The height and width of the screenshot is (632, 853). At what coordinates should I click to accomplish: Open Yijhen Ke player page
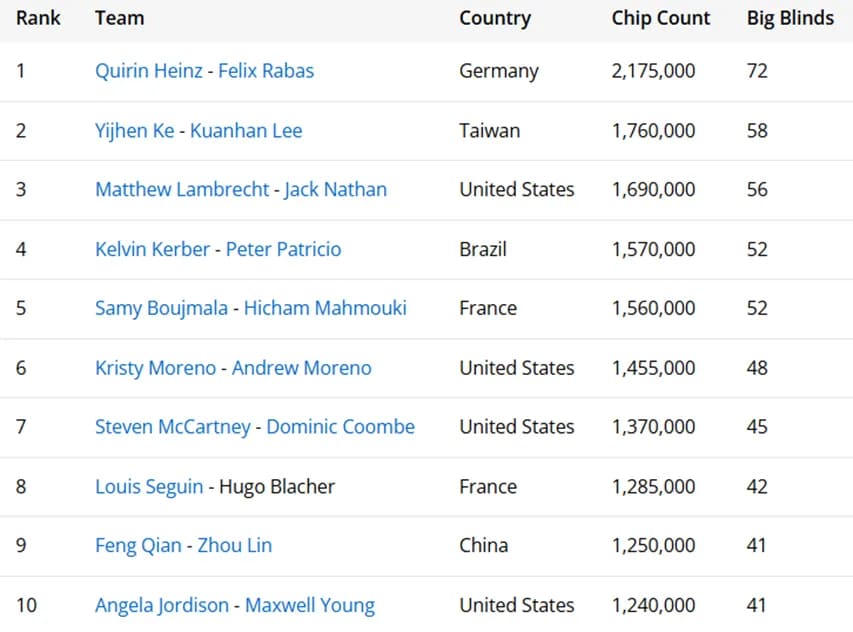134,131
